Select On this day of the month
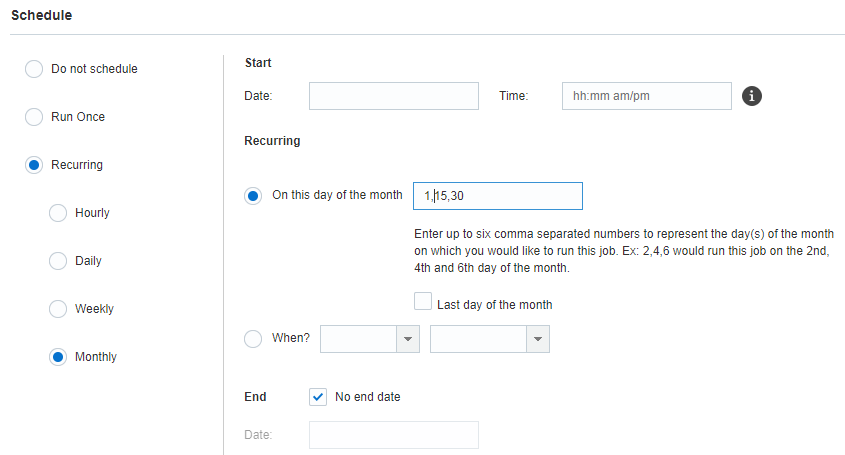 click(254, 196)
